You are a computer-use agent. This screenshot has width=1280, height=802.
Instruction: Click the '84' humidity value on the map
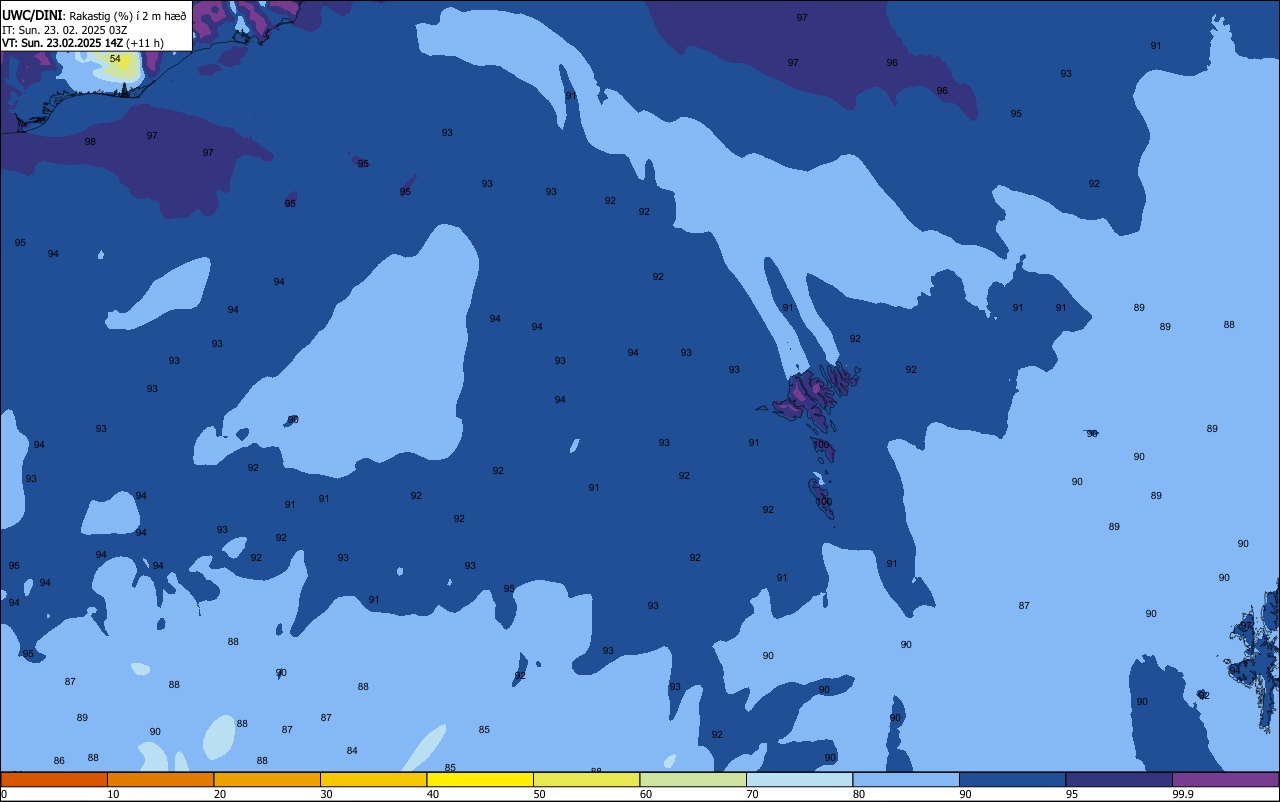pos(352,751)
